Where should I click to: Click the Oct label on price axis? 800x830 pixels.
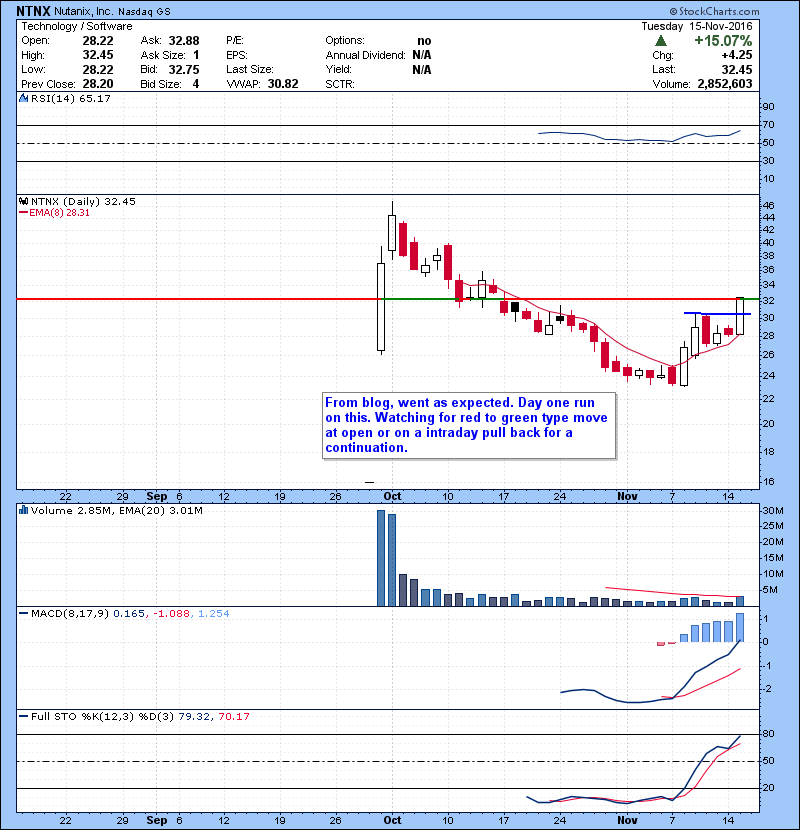(392, 496)
